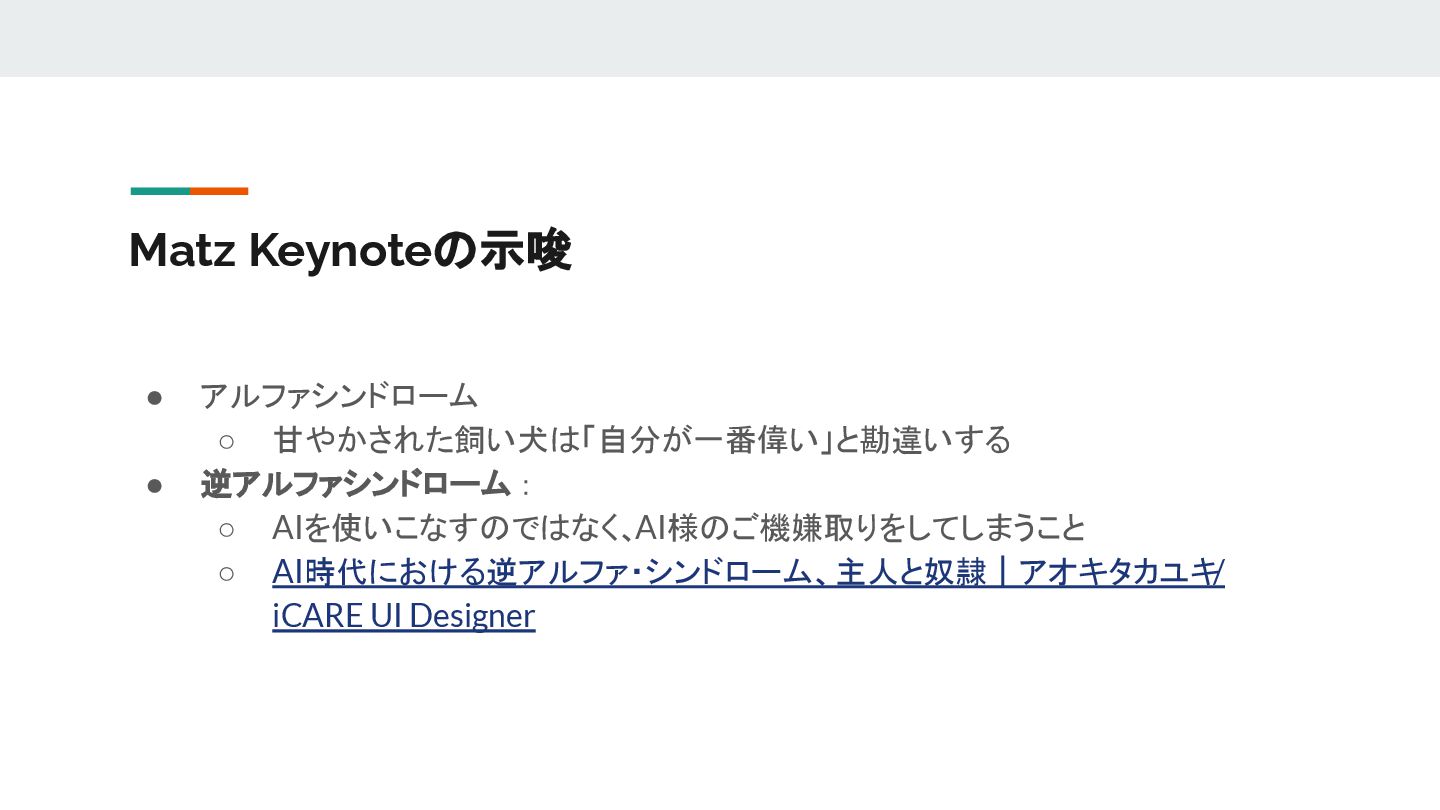Screen dimensions: 1440x810
Task: Click the filled bullet before アルファシンドローム
Action: (x=155, y=397)
